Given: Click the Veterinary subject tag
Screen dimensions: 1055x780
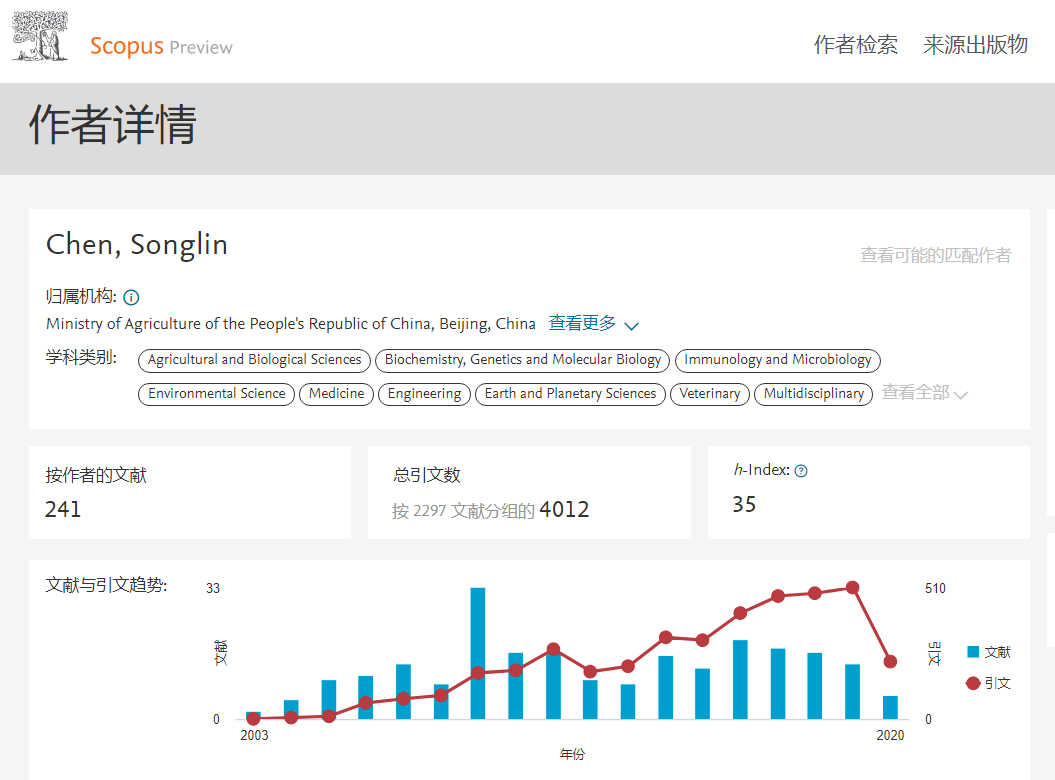Looking at the screenshot, I should pyautogui.click(x=709, y=394).
